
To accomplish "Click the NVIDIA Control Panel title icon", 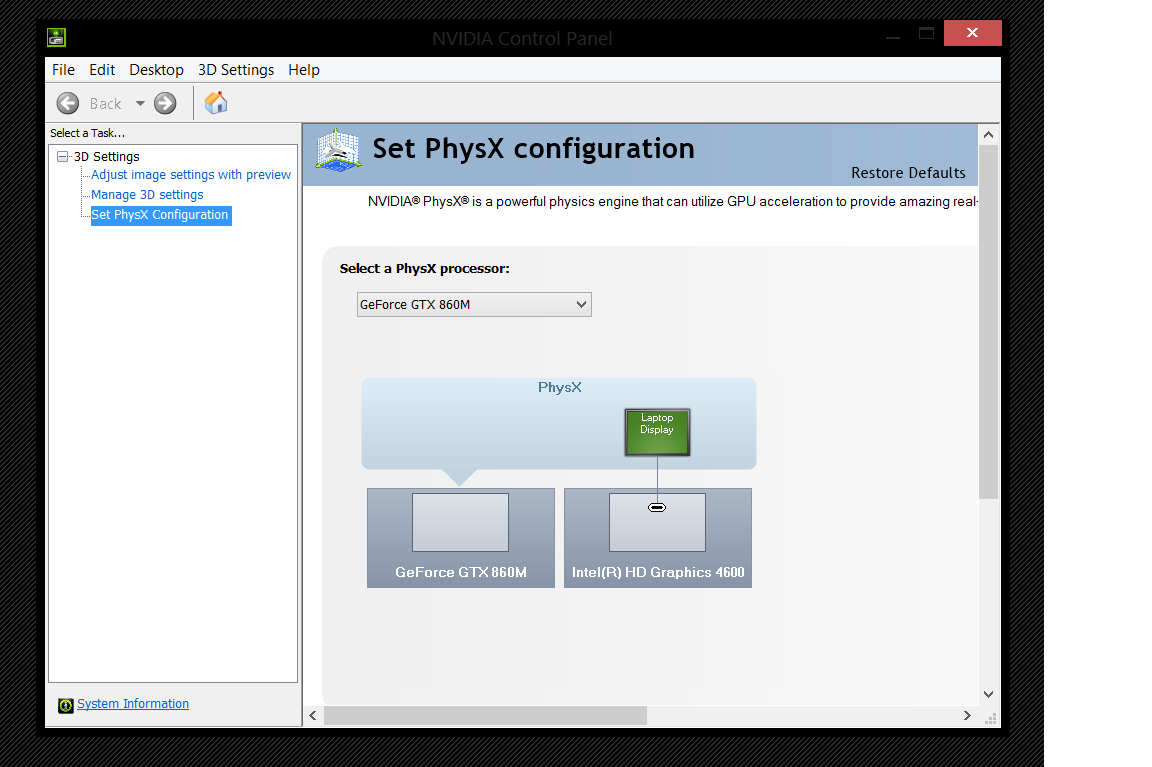I will 57,37.
